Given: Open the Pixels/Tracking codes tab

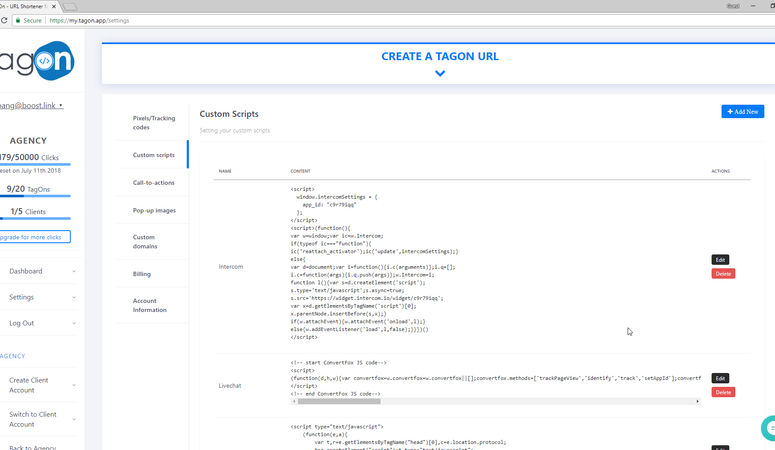Looking at the screenshot, I should [153, 123].
